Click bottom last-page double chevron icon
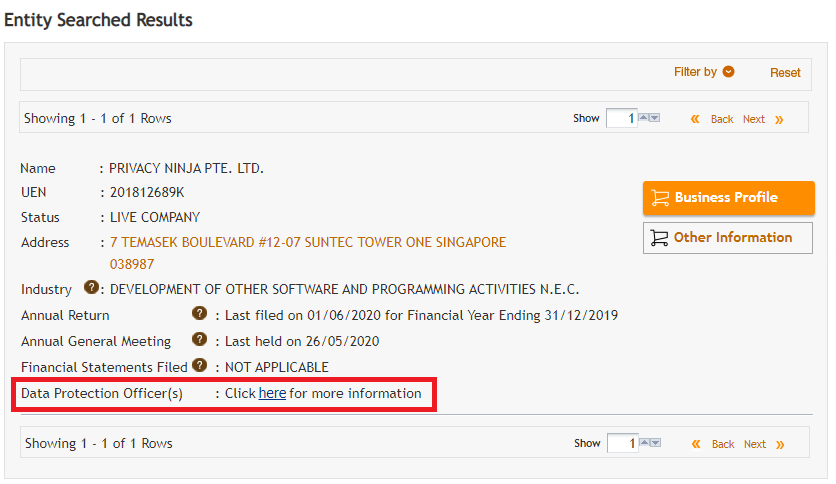Viewport: 836px width, 484px height. click(780, 445)
